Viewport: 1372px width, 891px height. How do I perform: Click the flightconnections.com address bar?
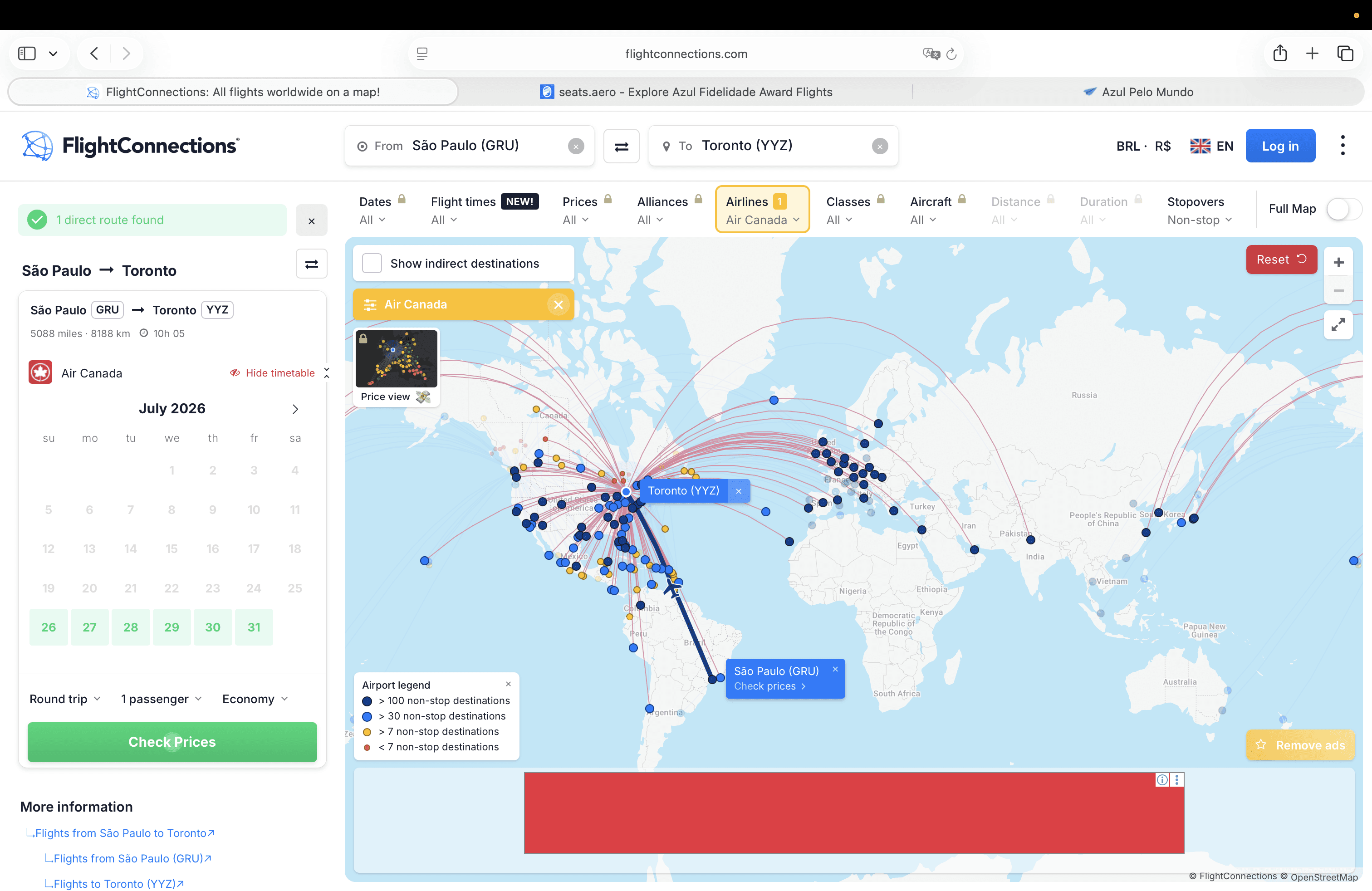pyautogui.click(x=686, y=54)
